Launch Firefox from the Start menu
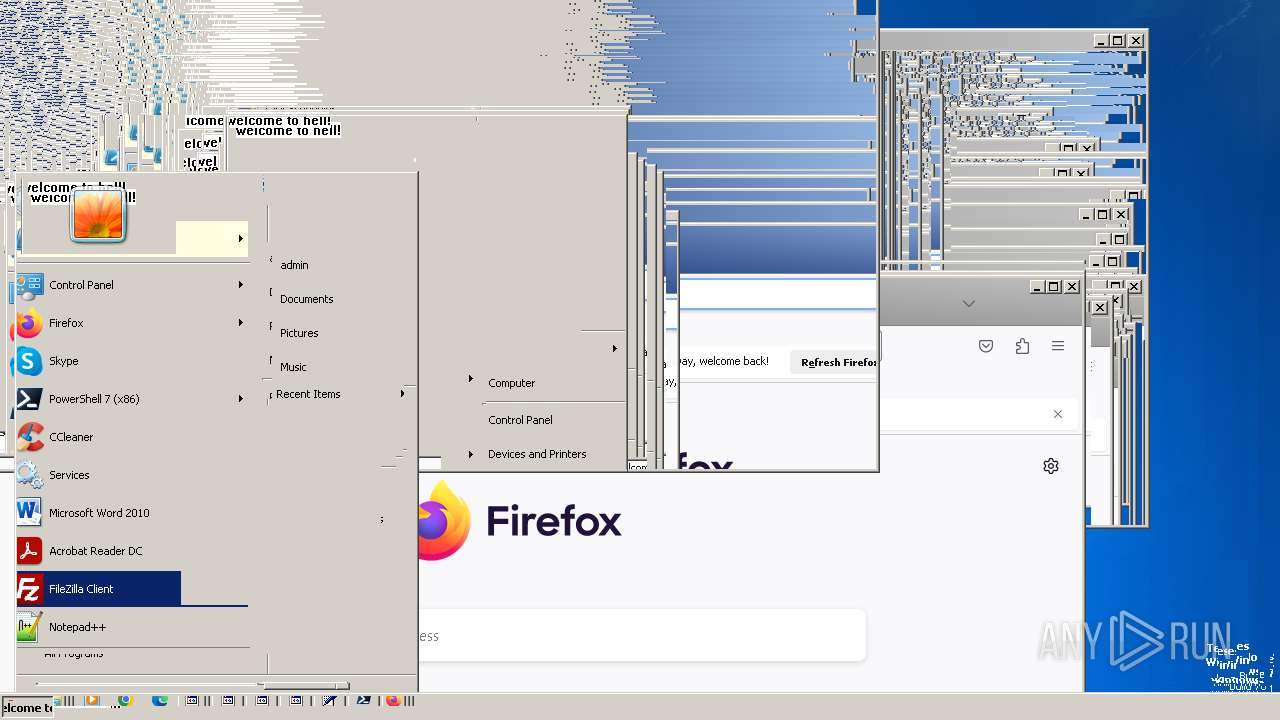The image size is (1280, 720). (x=132, y=323)
